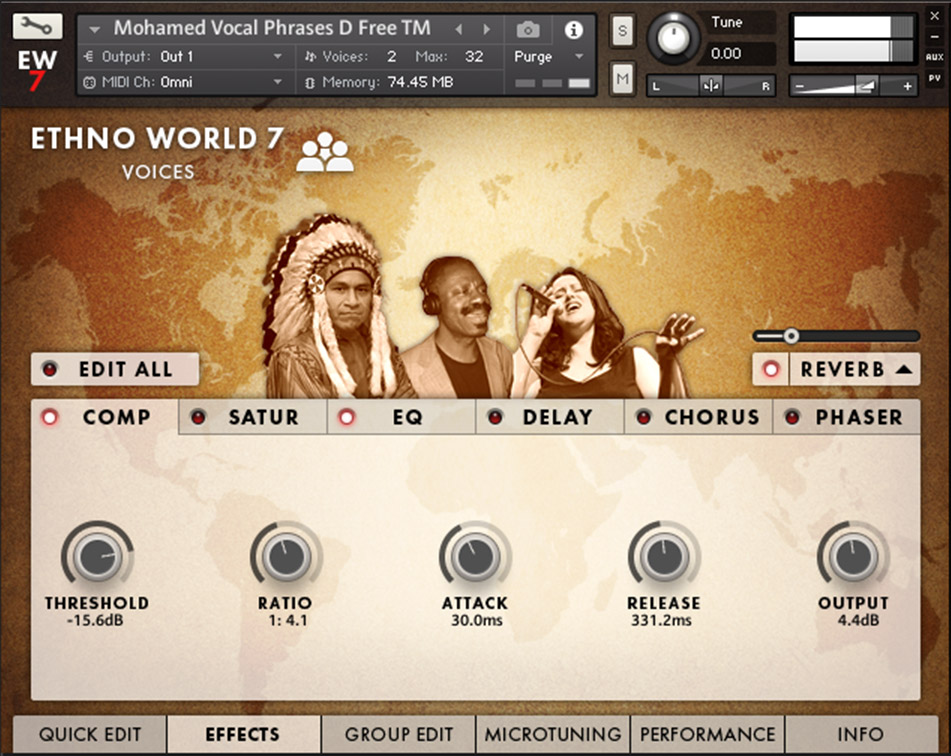Minimize the instrument header view
Image resolution: width=951 pixels, height=756 pixels.
[x=935, y=37]
